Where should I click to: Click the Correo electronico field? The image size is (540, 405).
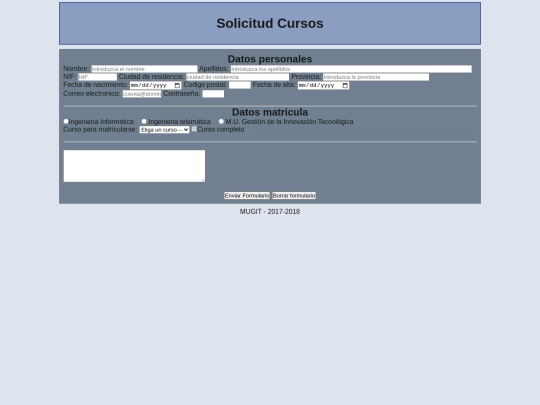tap(142, 94)
